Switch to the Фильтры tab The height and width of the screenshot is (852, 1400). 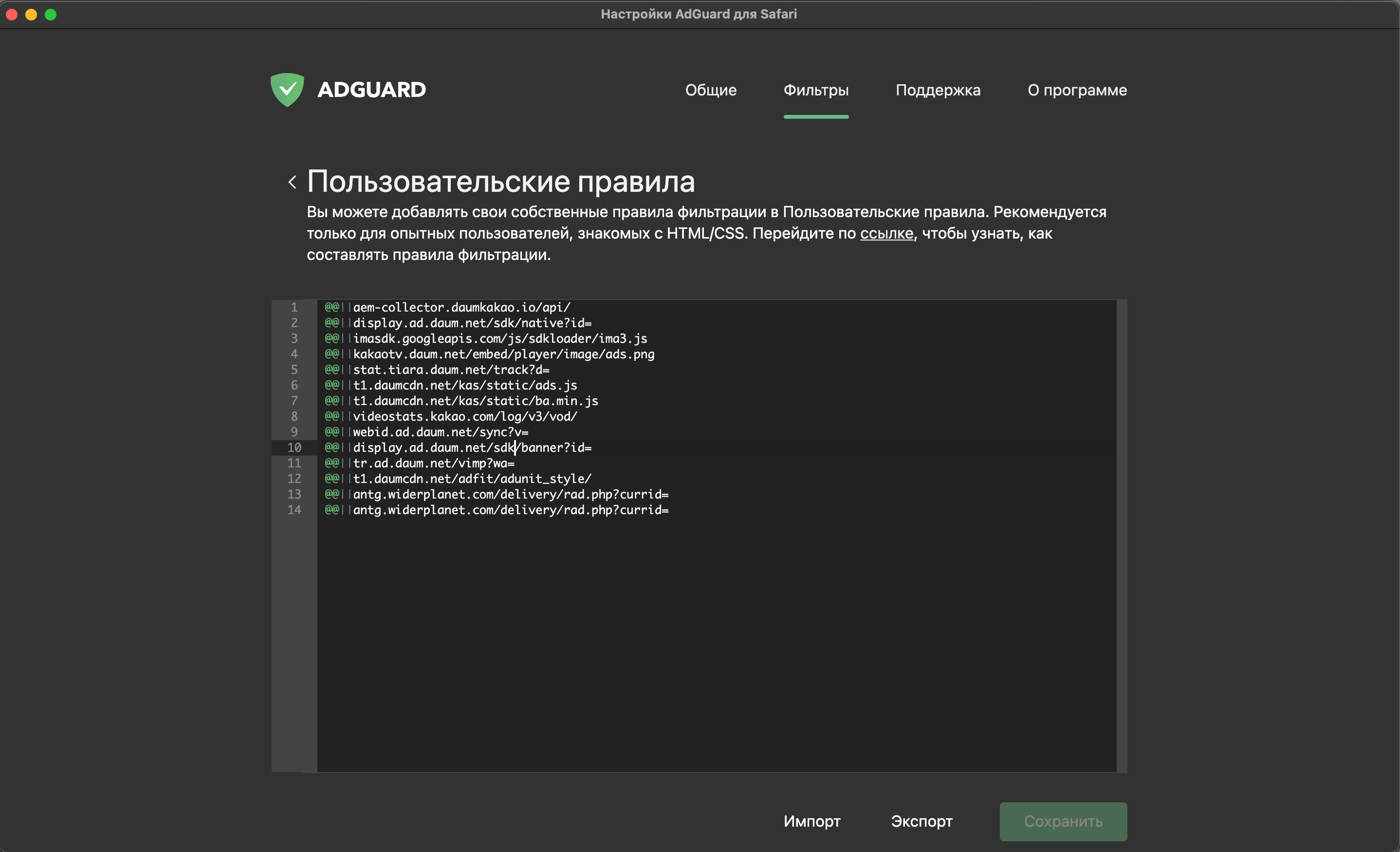815,90
